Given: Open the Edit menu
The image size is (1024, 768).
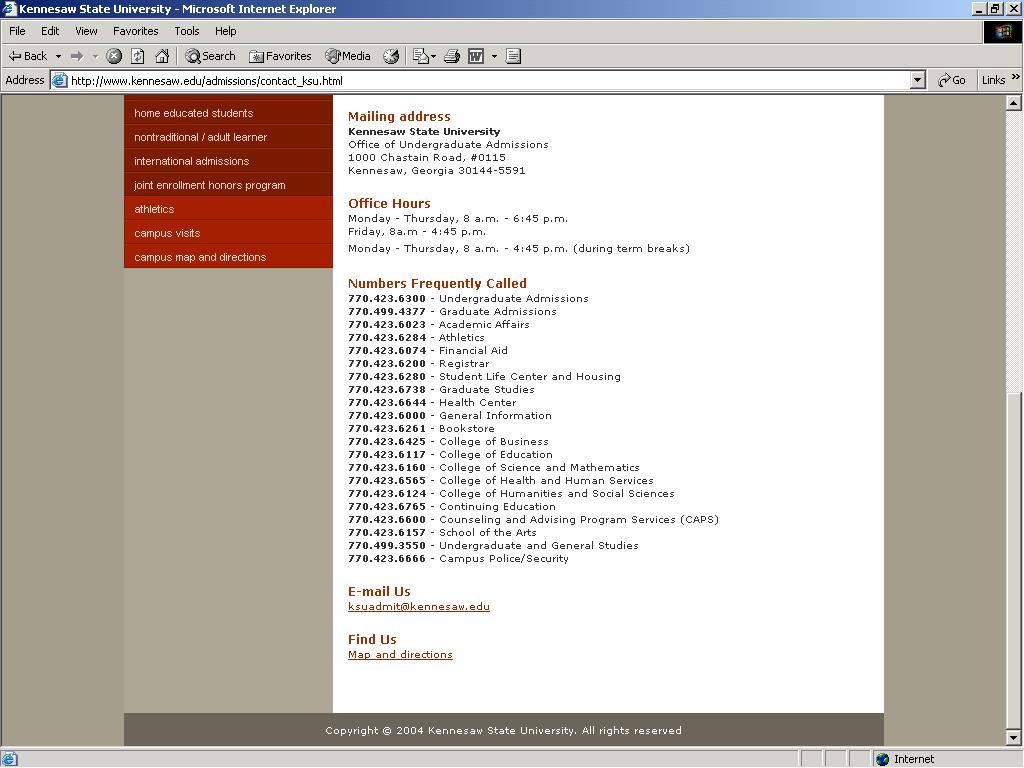Looking at the screenshot, I should point(50,31).
